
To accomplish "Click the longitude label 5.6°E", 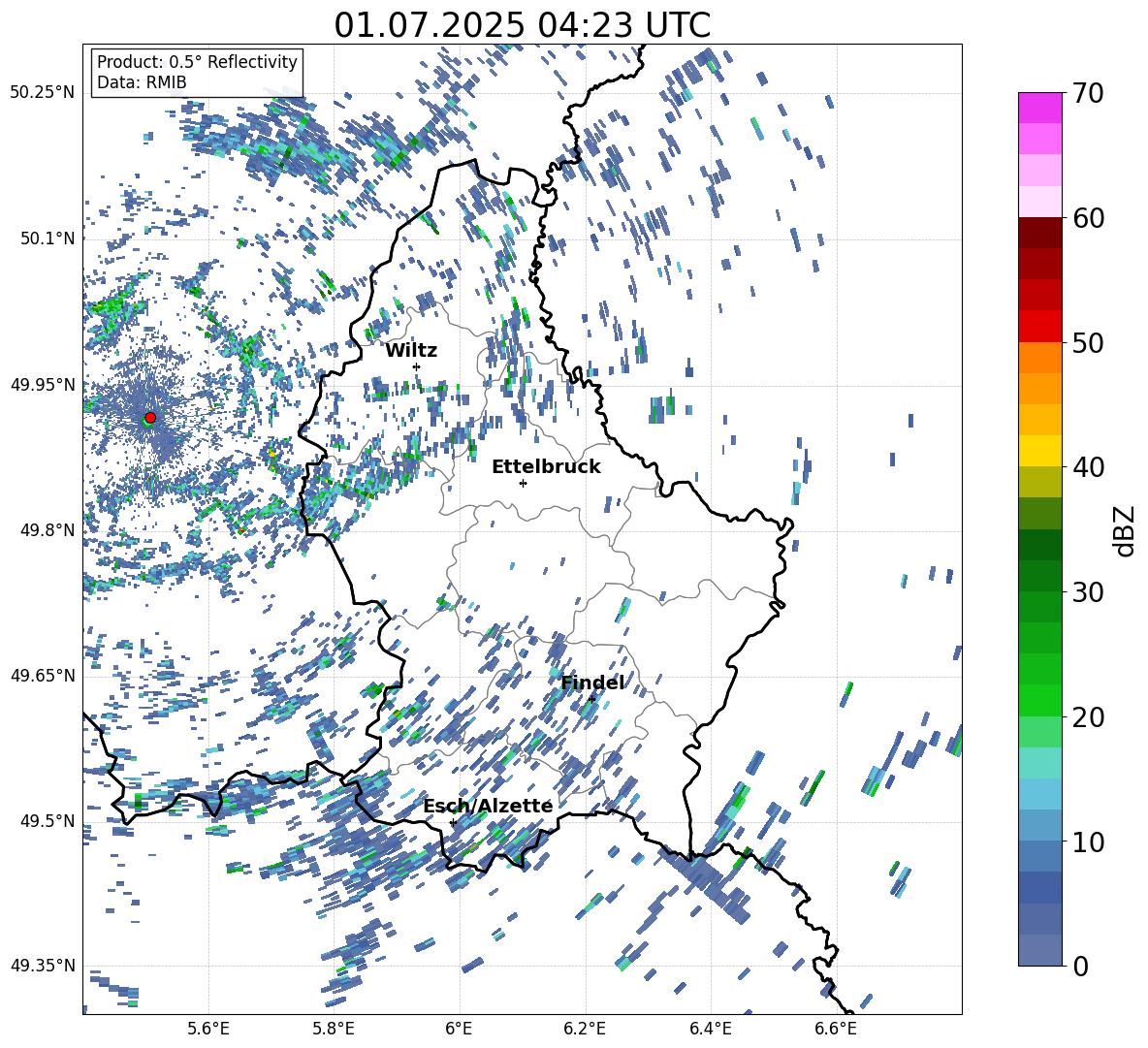I will point(208,1029).
